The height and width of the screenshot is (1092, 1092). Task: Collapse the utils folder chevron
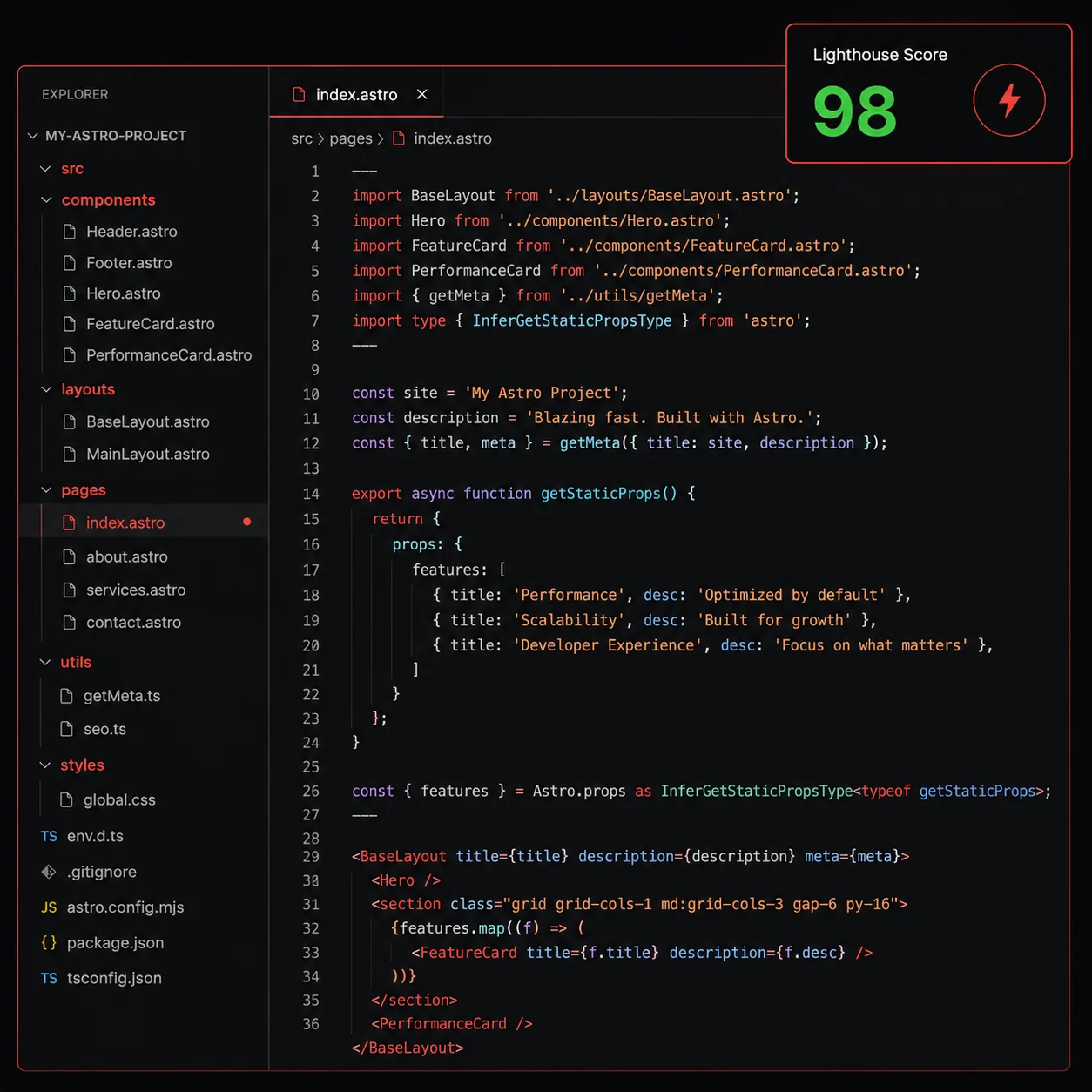[45, 663]
